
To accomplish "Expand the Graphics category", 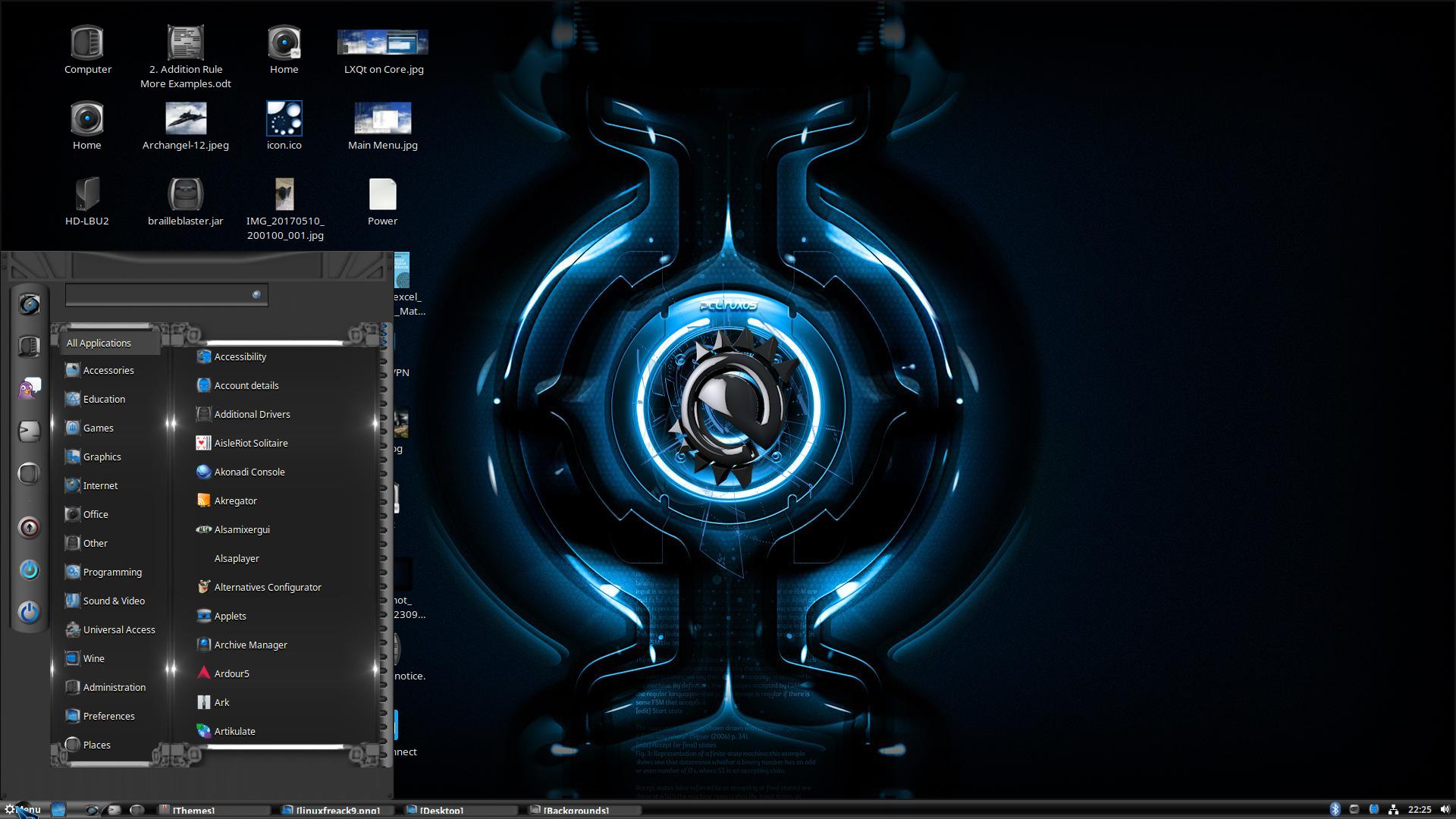I will (102, 457).
